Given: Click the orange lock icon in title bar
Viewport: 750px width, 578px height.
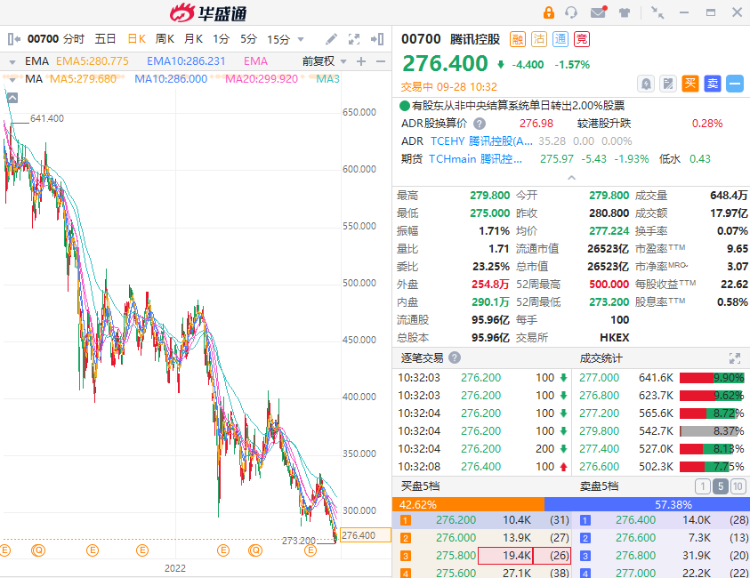Looking at the screenshot, I should click(x=549, y=12).
